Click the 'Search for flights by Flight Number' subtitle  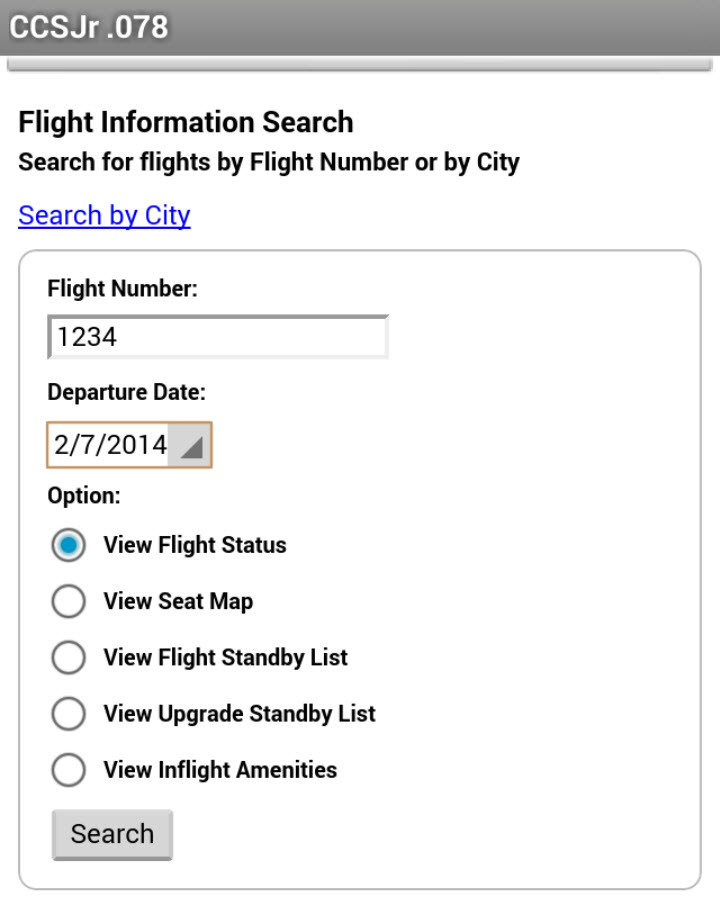pyautogui.click(x=269, y=162)
